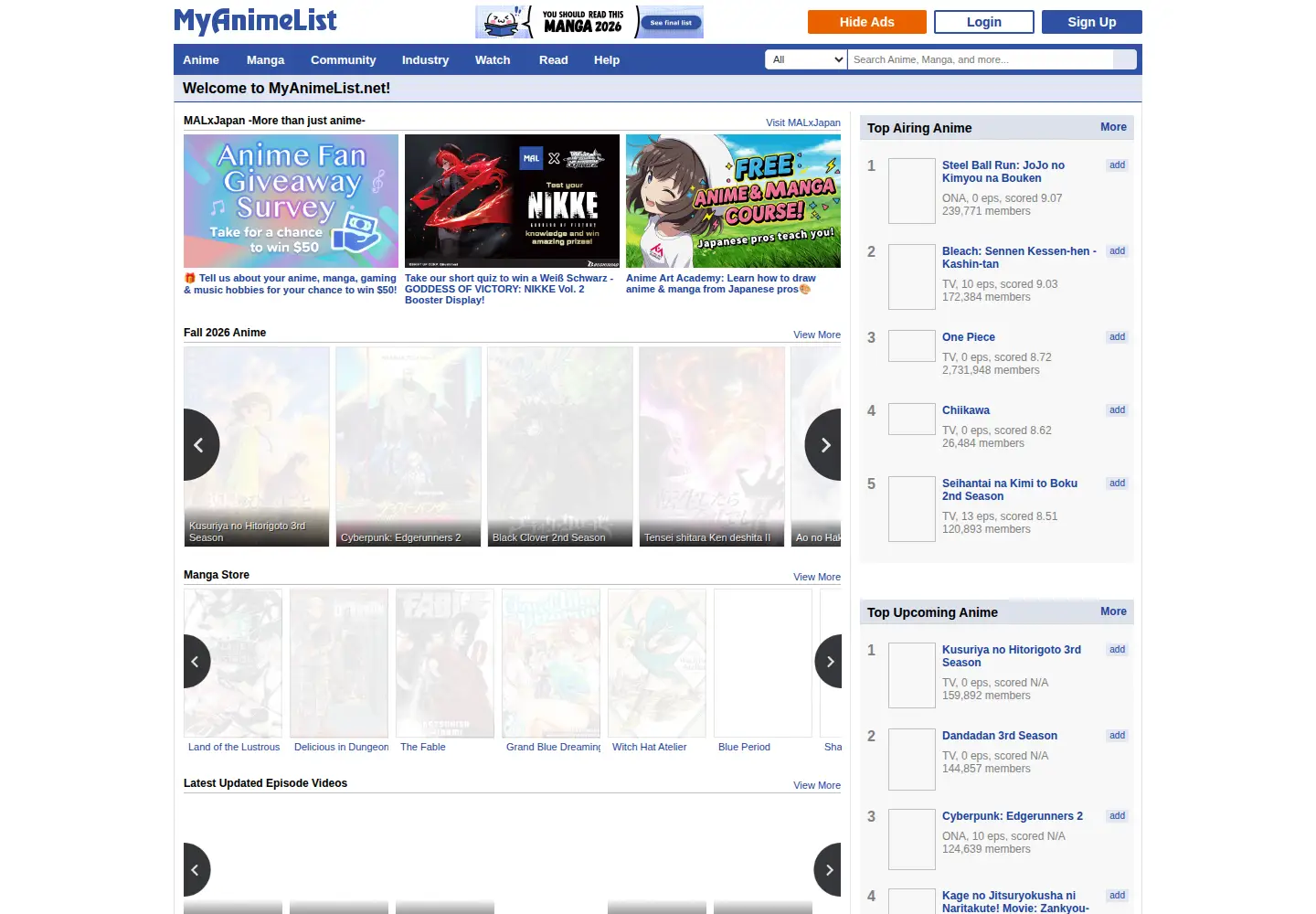The width and height of the screenshot is (1316, 914).
Task: Open Cyberpunk: Edgerunners 2 seasonal card
Action: 409,446
